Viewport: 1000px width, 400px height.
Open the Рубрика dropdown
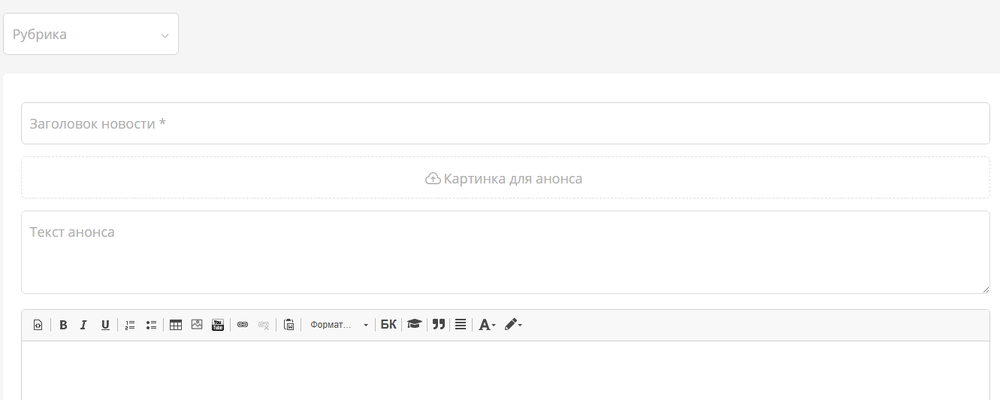(91, 34)
